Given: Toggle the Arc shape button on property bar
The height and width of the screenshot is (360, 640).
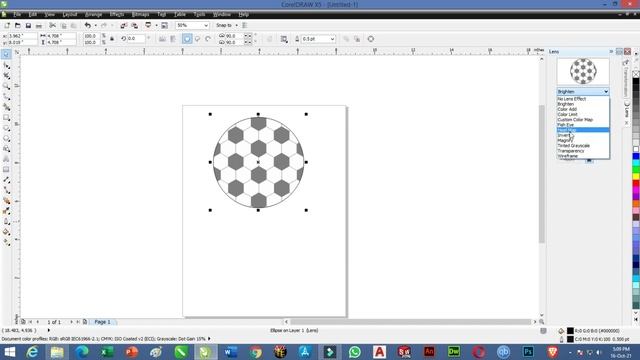Looking at the screenshot, I should (208, 39).
